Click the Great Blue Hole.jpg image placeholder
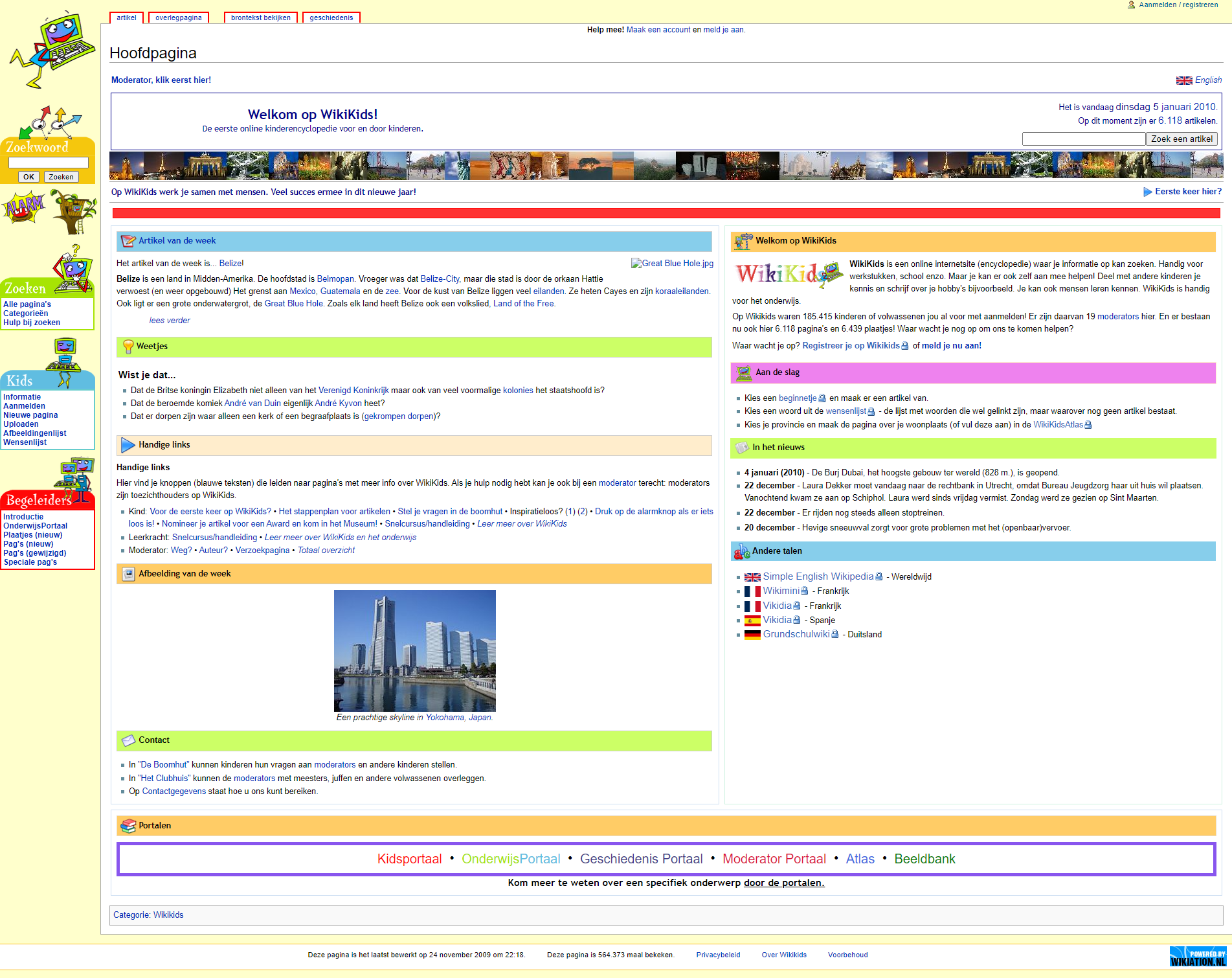1232x978 pixels. coord(672,264)
